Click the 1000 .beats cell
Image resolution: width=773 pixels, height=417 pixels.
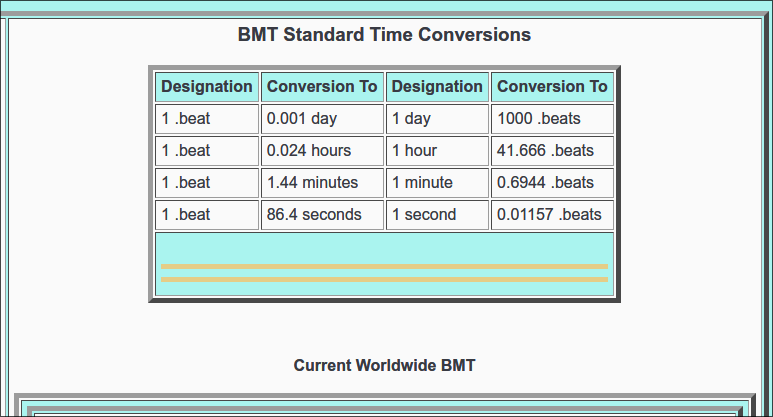pyautogui.click(x=552, y=119)
